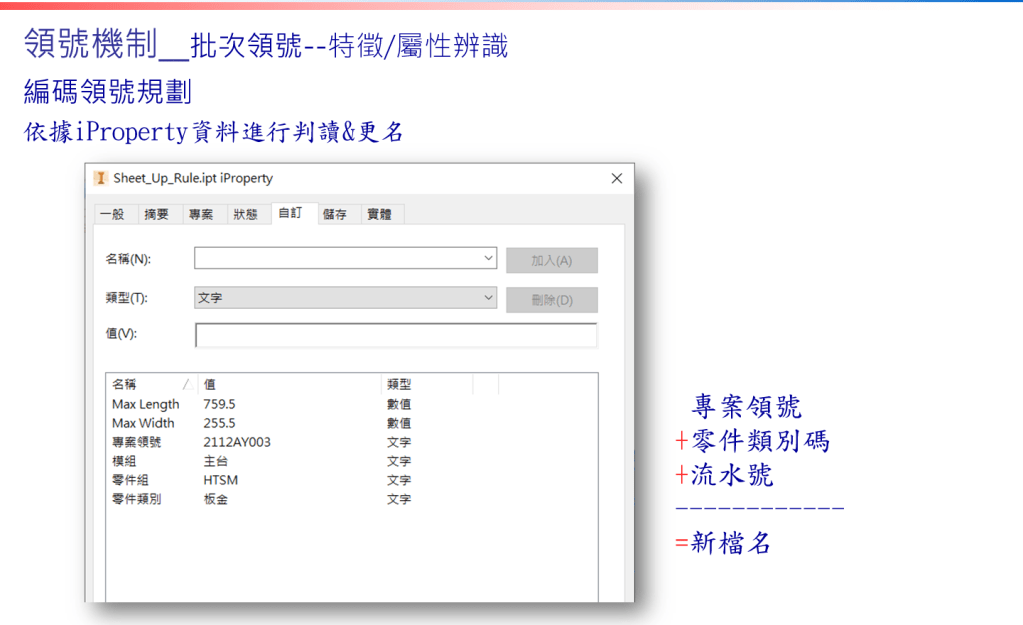Click the 類型 column header in the list

(426, 384)
